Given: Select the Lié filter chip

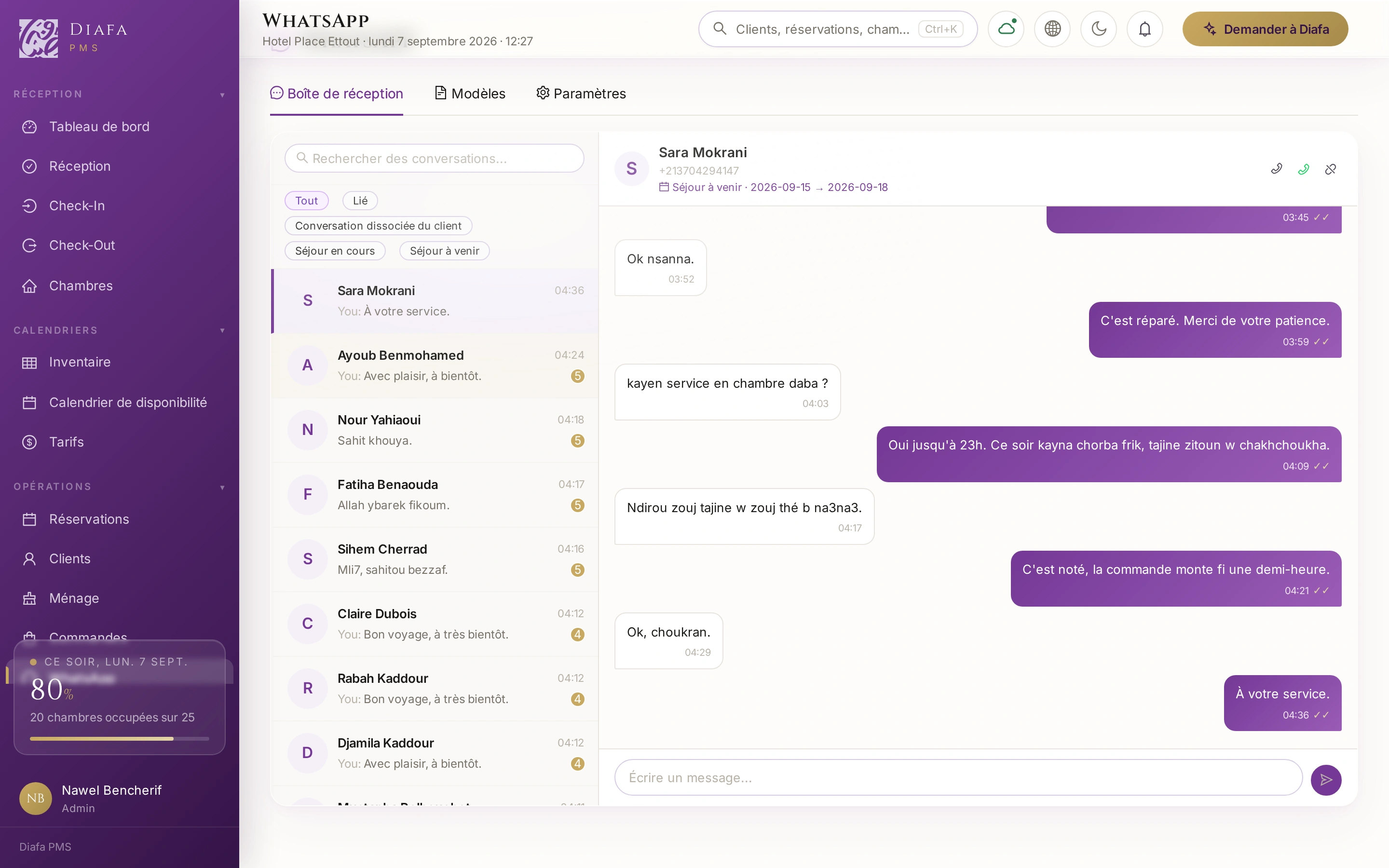Looking at the screenshot, I should tap(360, 200).
